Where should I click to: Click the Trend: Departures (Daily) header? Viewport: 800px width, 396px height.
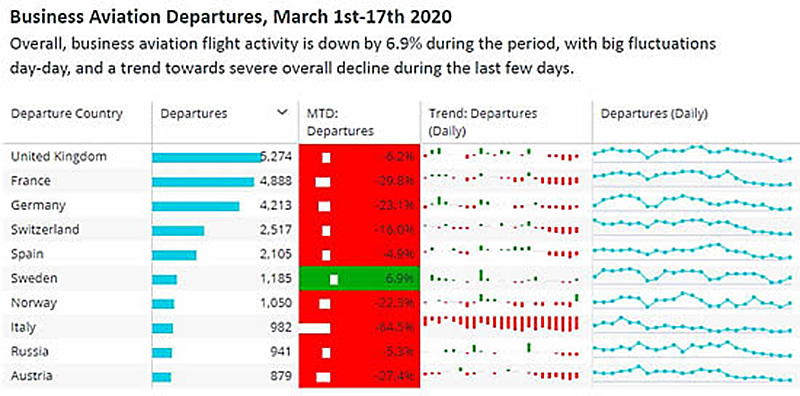[483, 122]
